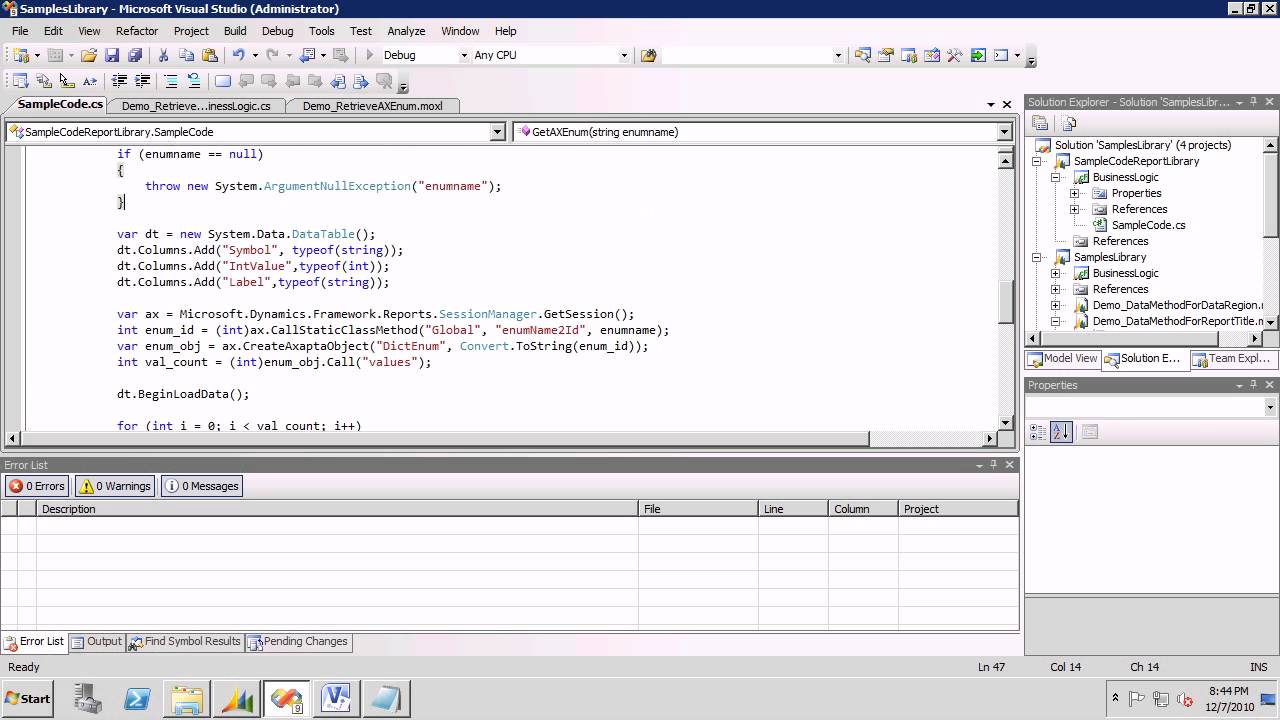Click Show All Files in Solution Explorer

point(1069,123)
